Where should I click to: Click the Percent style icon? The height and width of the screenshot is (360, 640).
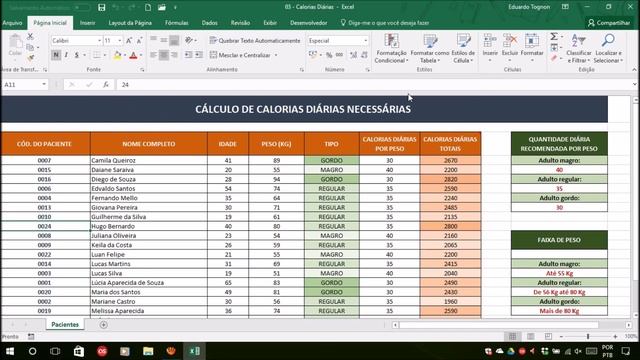(x=329, y=55)
